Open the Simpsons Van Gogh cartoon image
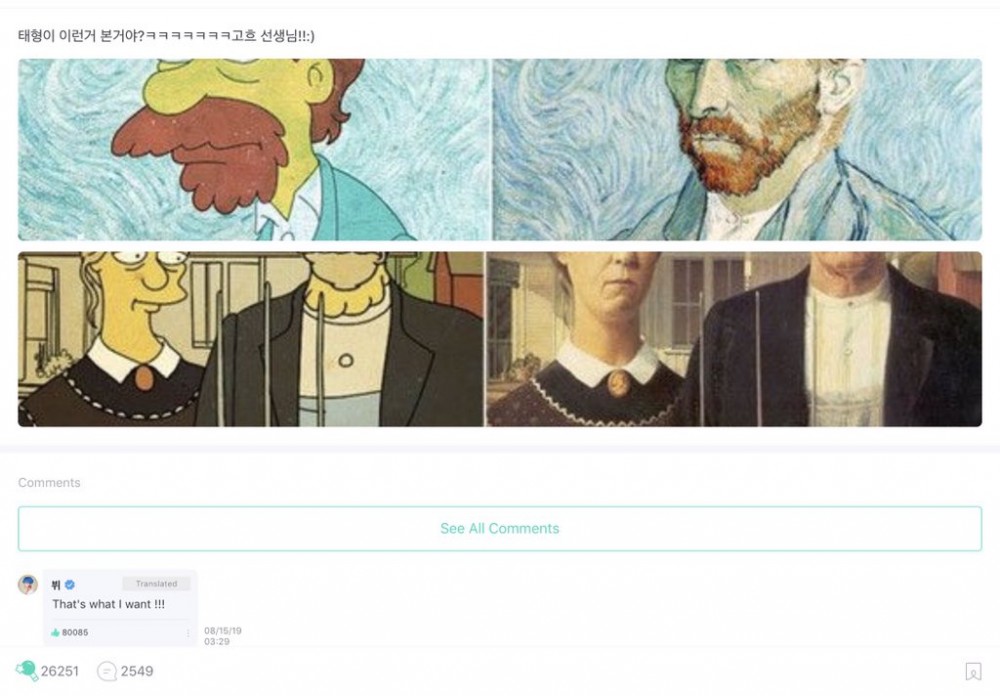Viewport: 1000px width, 696px height. pyautogui.click(x=254, y=150)
